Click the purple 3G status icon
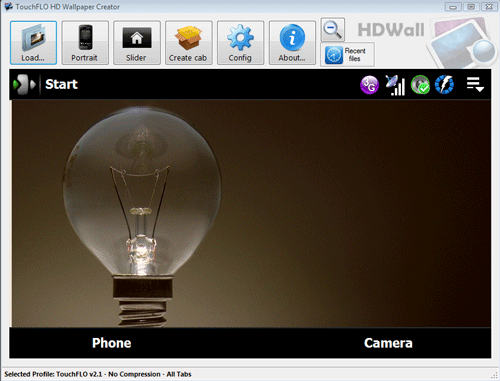This screenshot has width=500, height=381. 369,85
